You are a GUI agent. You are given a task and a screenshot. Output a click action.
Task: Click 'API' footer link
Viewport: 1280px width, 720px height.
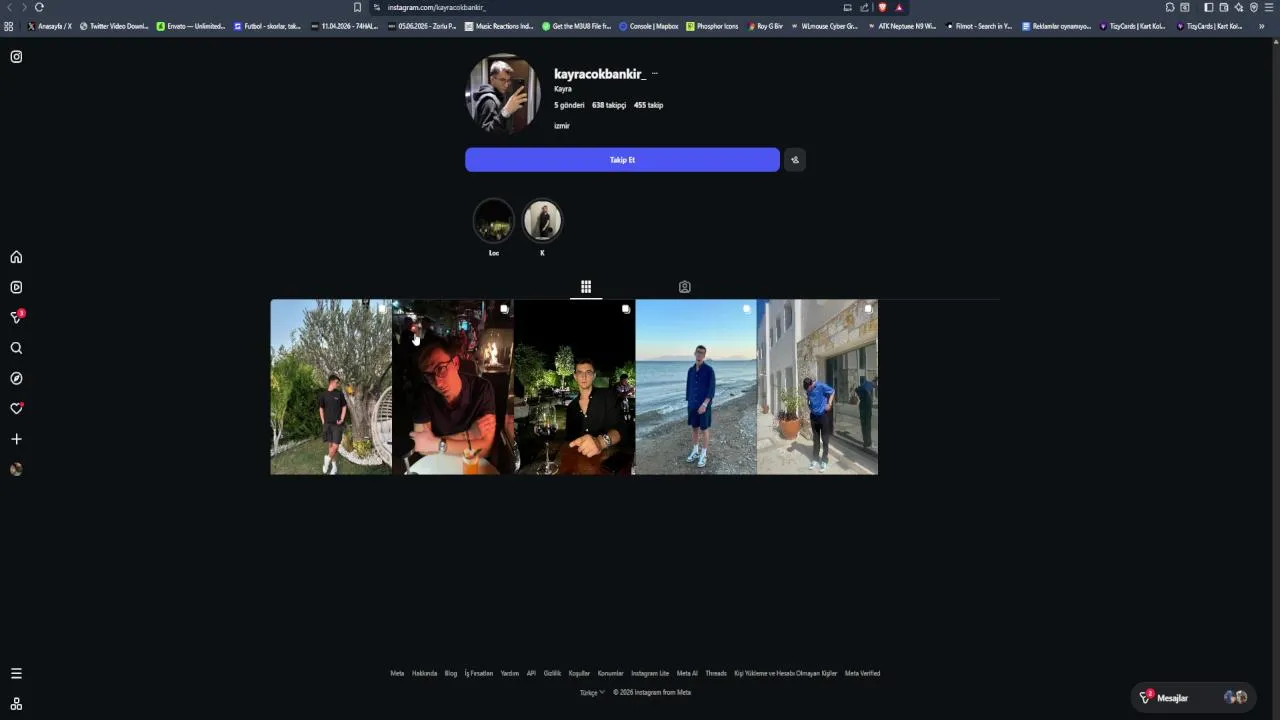(x=531, y=673)
